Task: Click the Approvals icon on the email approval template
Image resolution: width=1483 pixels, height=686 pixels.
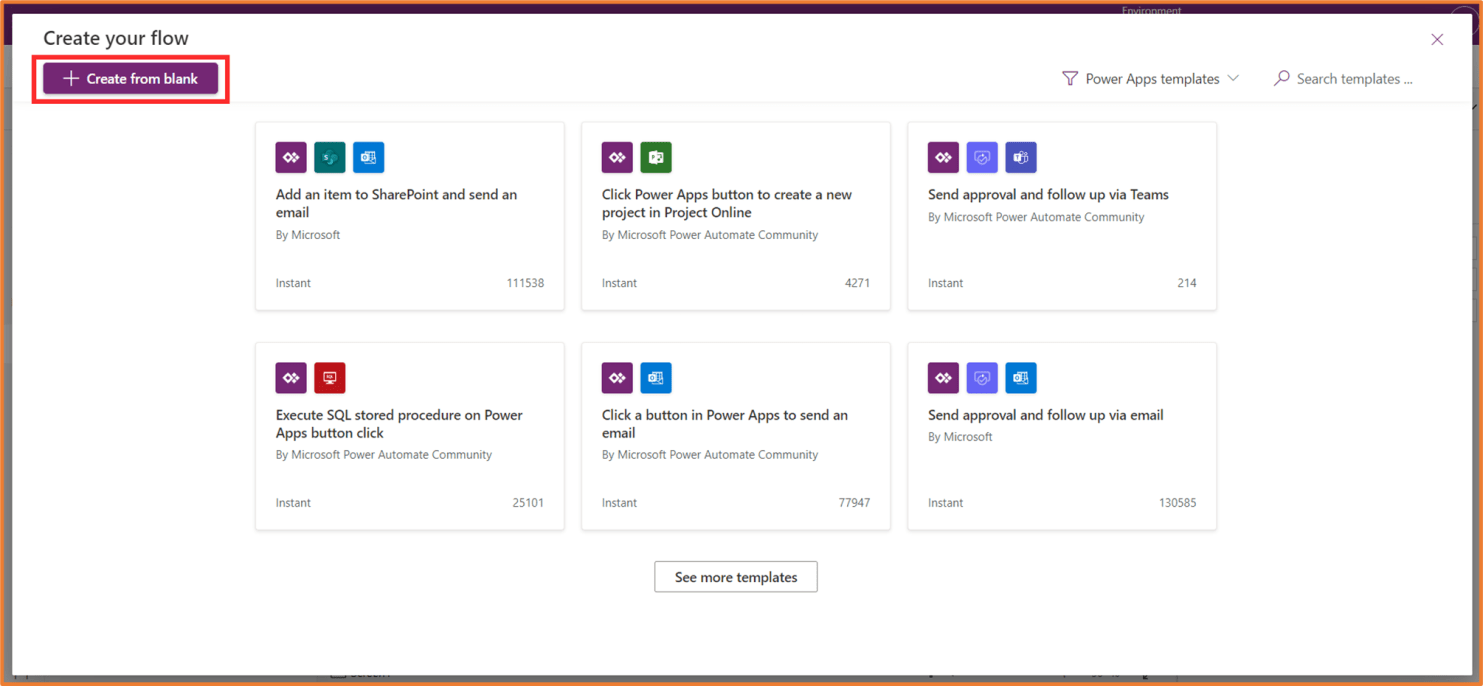Action: coord(982,378)
